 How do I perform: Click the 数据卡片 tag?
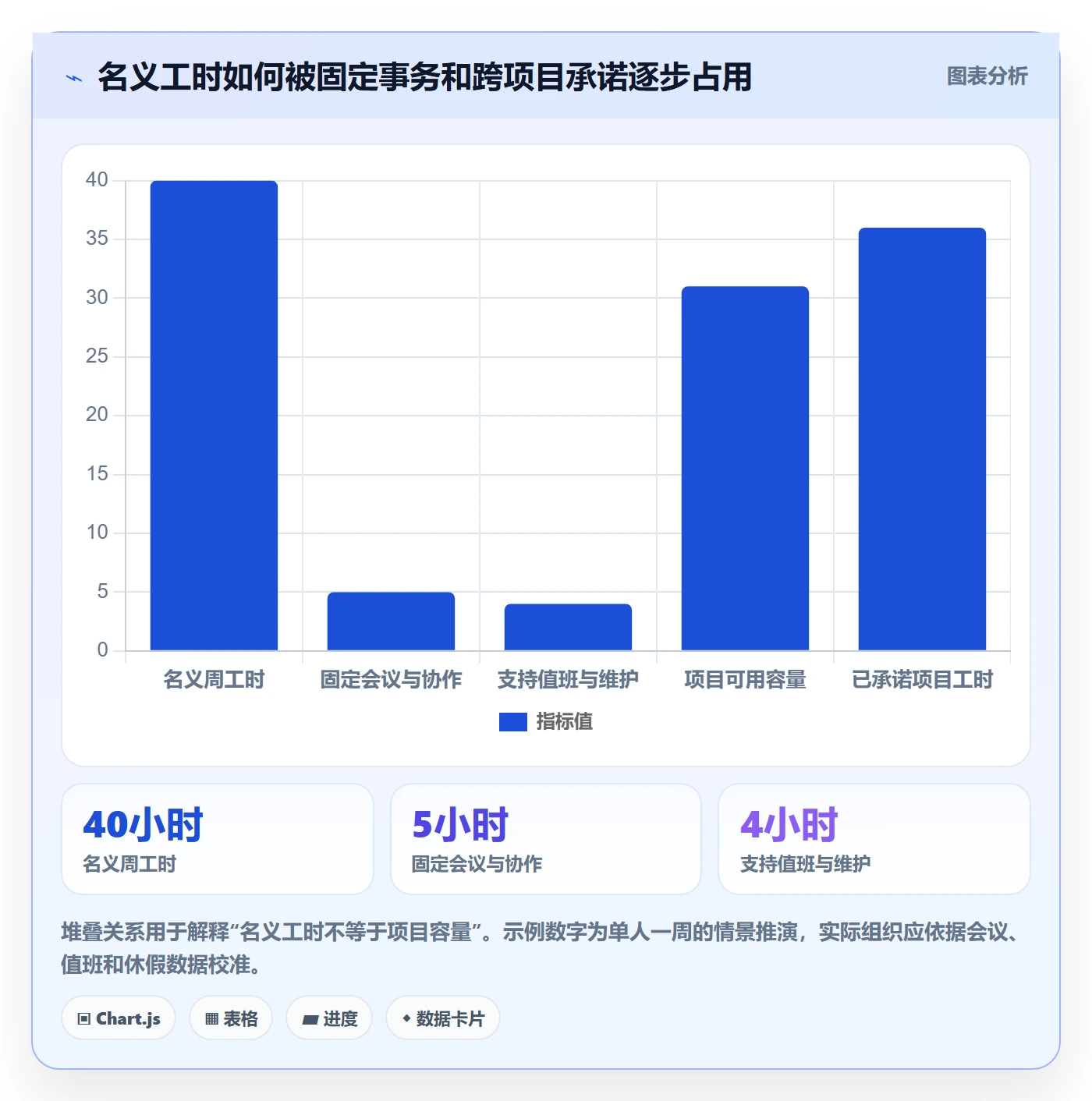[x=443, y=1018]
